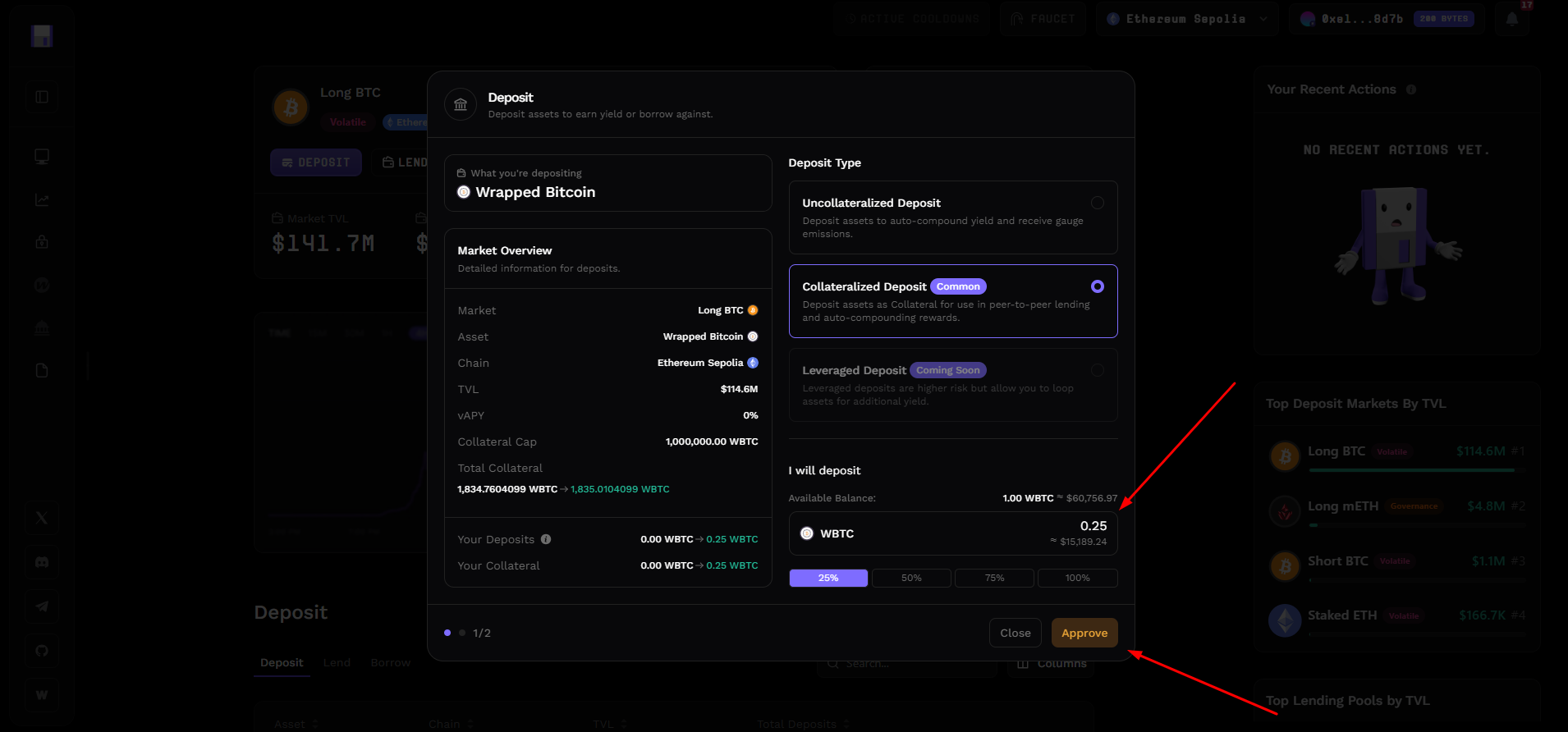Open the dashboard monitor icon in sidebar
The height and width of the screenshot is (732, 1568).
pyautogui.click(x=42, y=156)
